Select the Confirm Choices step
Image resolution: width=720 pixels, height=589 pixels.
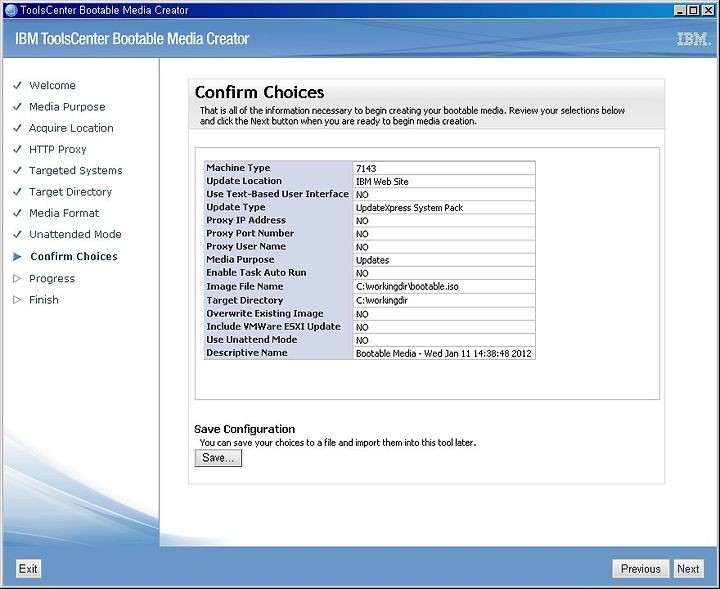pyautogui.click(x=74, y=256)
